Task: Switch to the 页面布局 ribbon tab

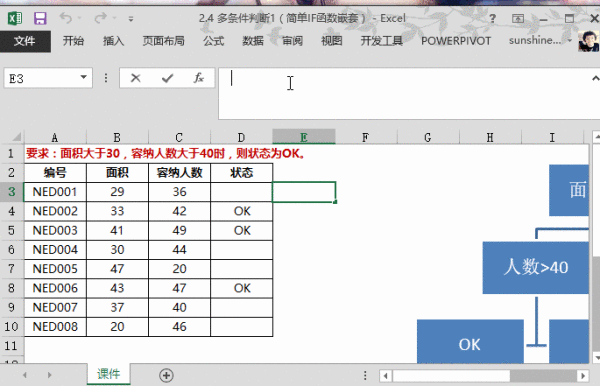Action: tap(163, 41)
